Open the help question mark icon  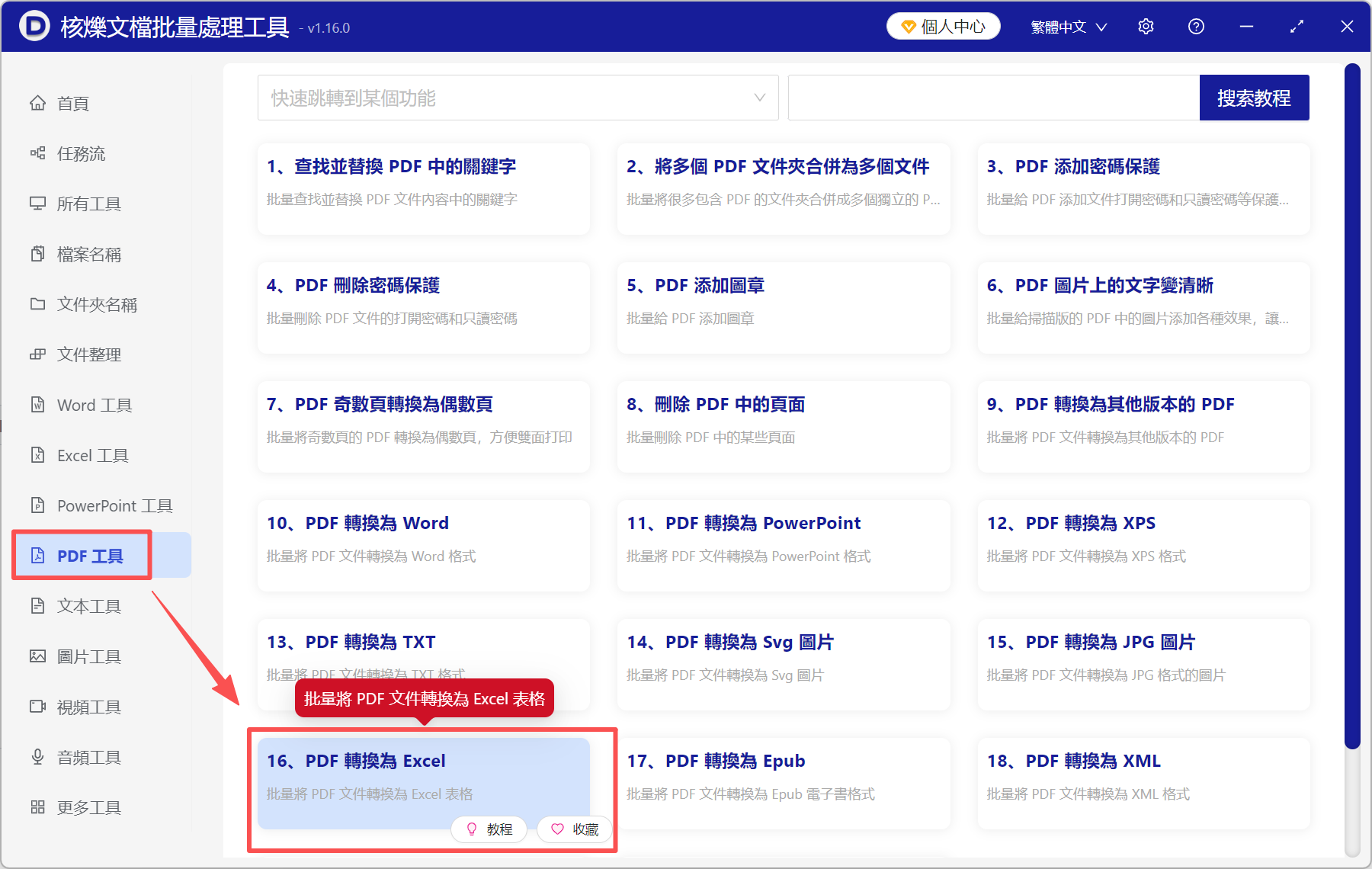1196,26
